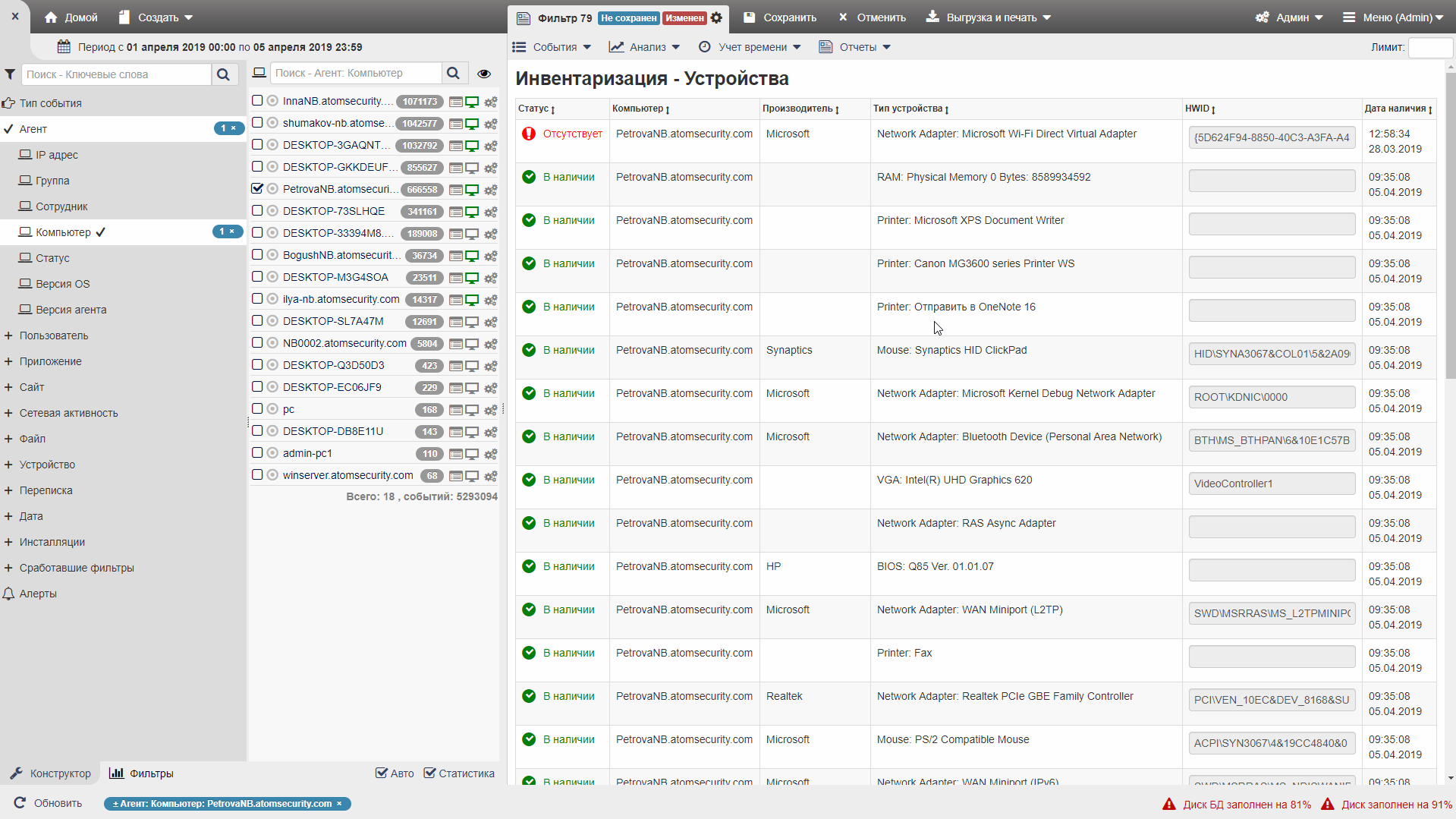Remove the PetrovaNB filter tag at bottom
Screen dimensions: 1456x819
[x=339, y=803]
